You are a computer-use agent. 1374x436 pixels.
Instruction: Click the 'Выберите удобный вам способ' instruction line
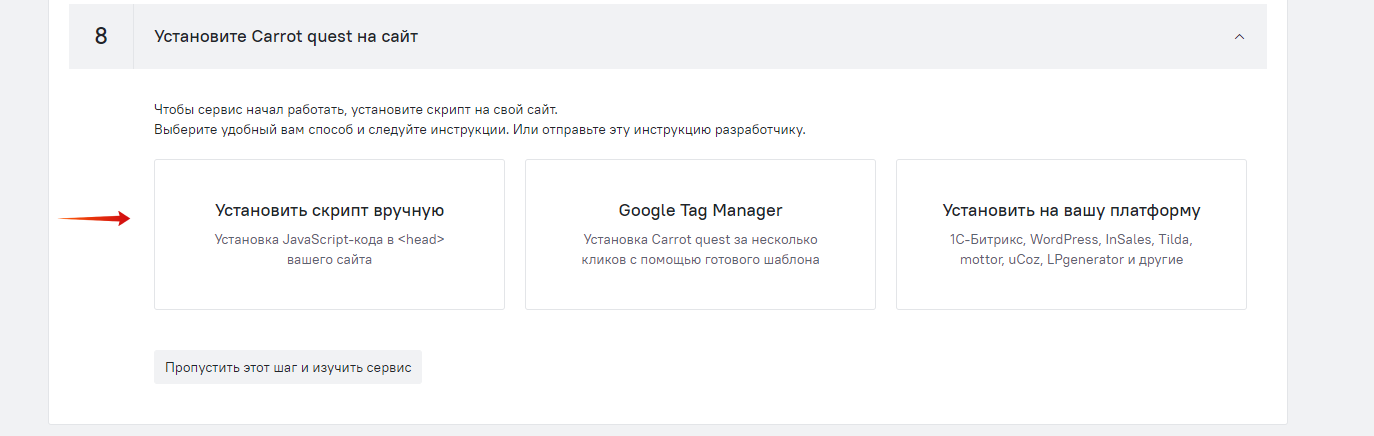[x=479, y=130]
